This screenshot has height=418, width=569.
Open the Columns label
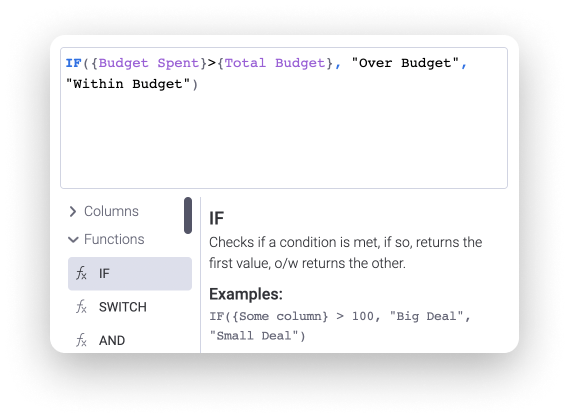tap(111, 211)
